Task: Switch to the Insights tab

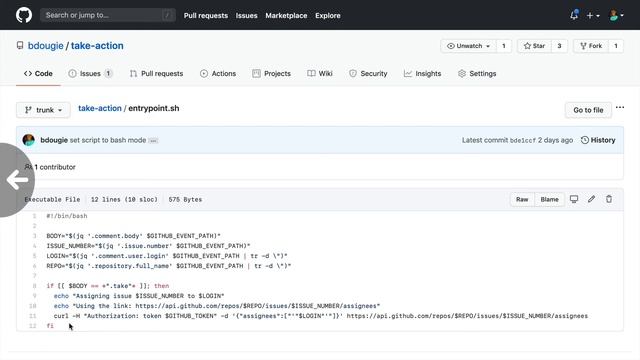Action: click(422, 73)
